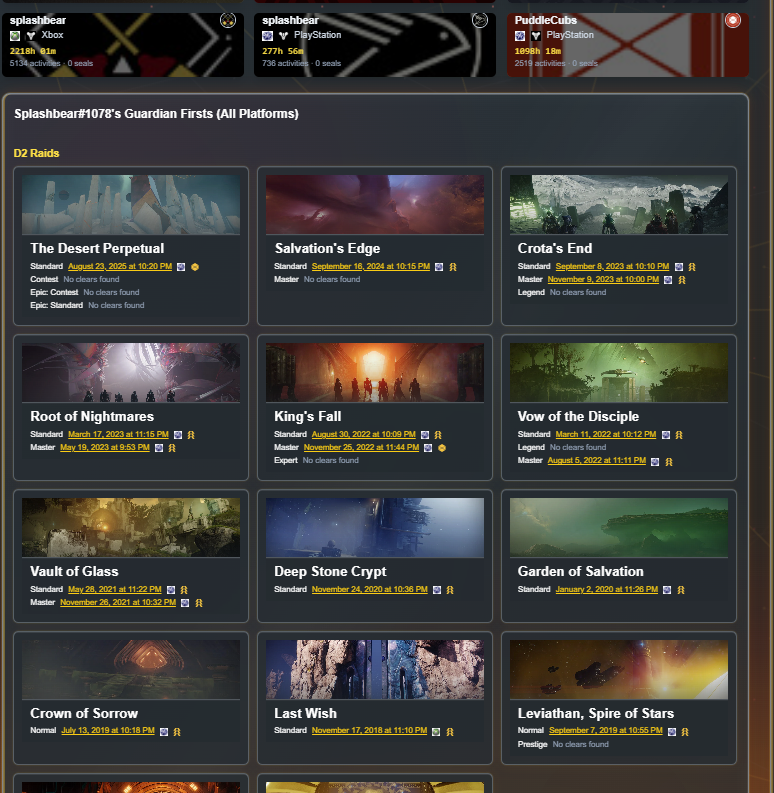Screen dimensions: 774x793
Task: Click the yellow fireteam icon beside Root of Nightmares Standard date
Action: 191,435
